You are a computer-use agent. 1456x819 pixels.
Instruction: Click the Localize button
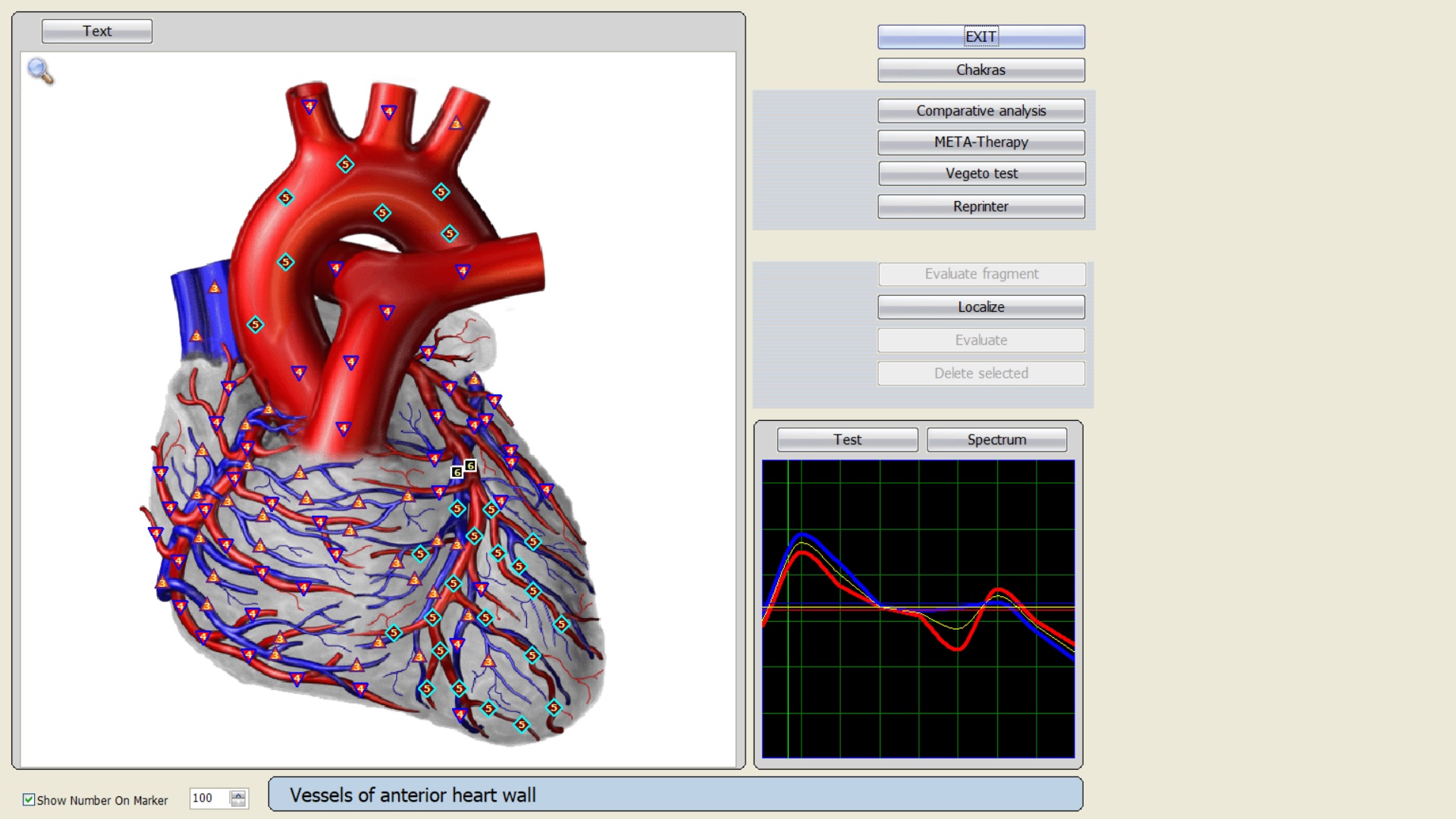(x=981, y=307)
